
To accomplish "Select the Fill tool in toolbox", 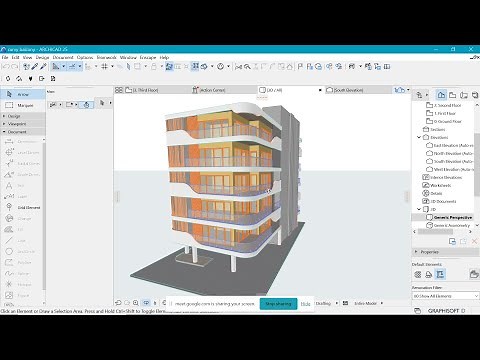I will click(x=22, y=229).
